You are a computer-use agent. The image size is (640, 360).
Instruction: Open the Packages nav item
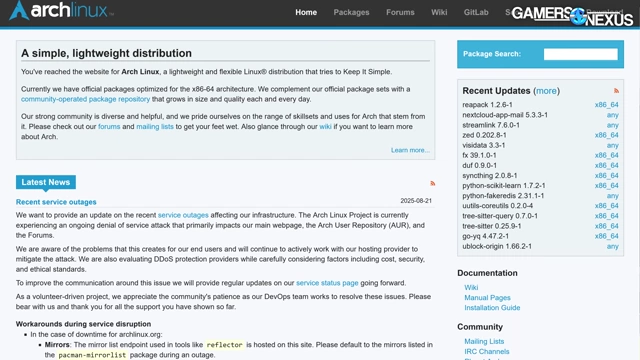click(x=351, y=12)
